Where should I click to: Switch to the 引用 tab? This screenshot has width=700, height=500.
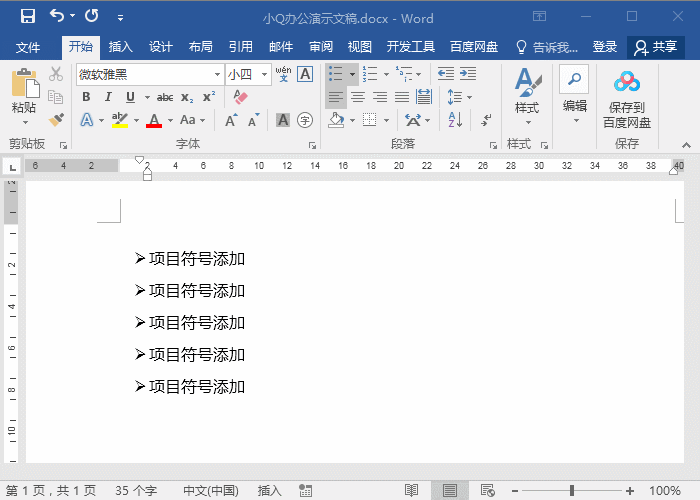click(241, 46)
